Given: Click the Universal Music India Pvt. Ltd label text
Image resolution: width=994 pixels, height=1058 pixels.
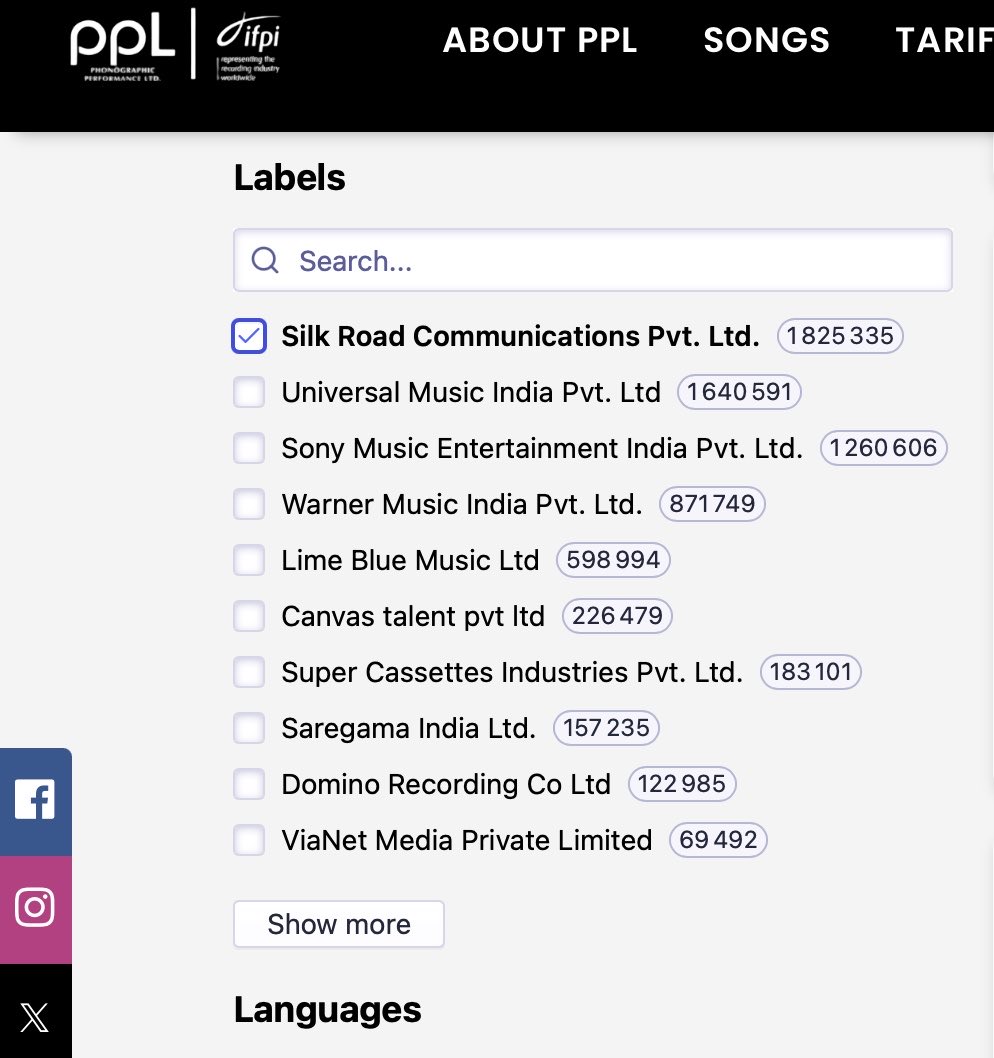Looking at the screenshot, I should (x=471, y=392).
